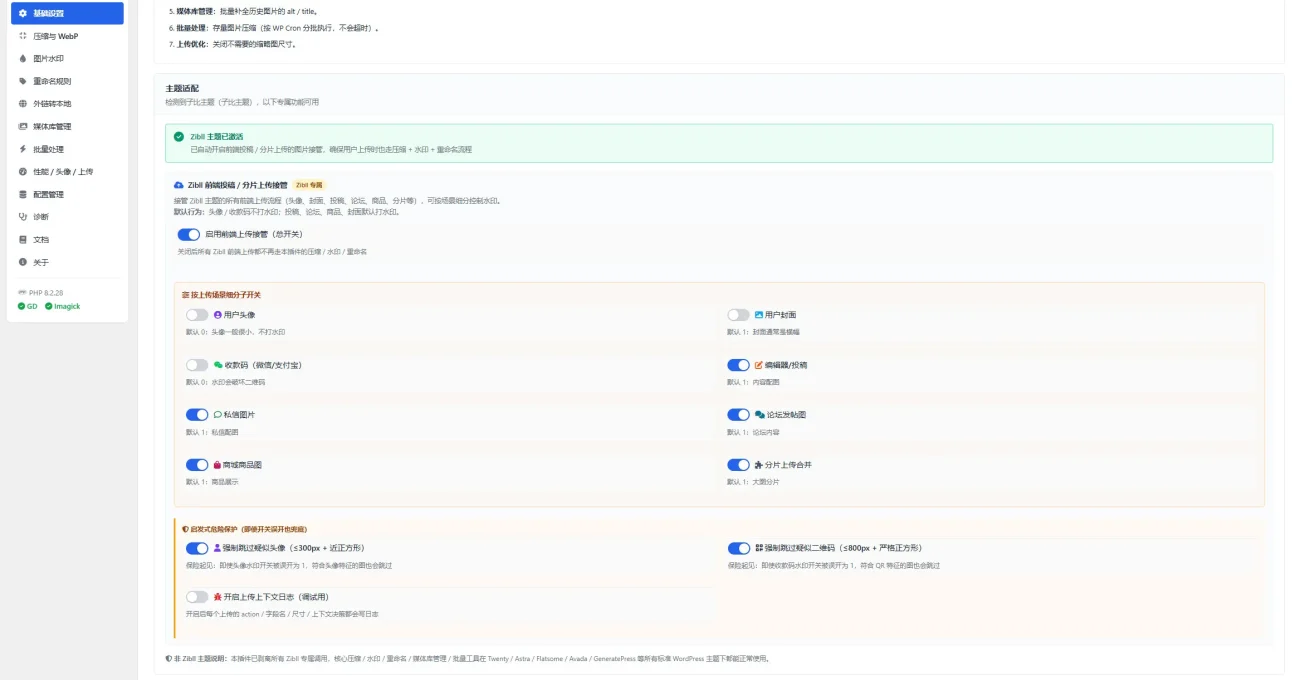Disable the 私信图片 toggle
Screen dimensions: 1300x680
(197, 415)
